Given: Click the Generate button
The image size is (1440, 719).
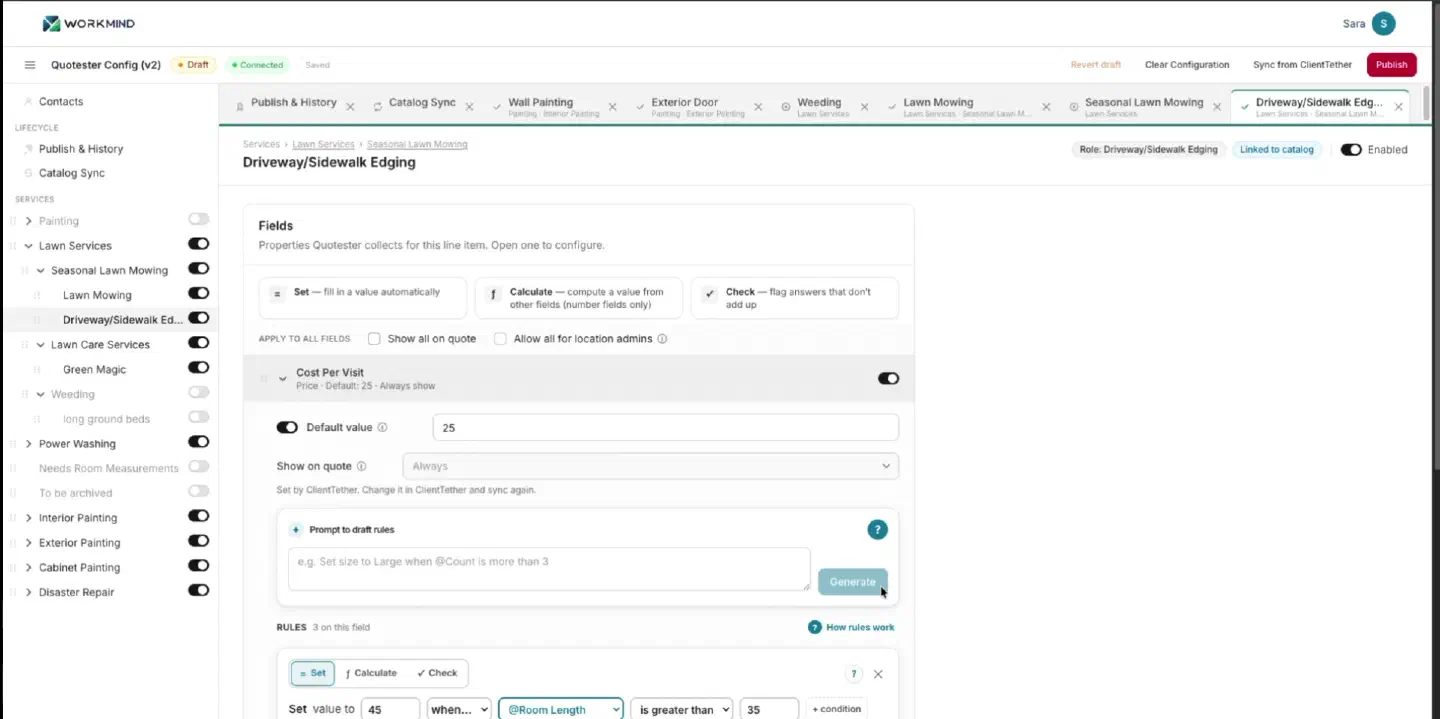Looking at the screenshot, I should (852, 582).
